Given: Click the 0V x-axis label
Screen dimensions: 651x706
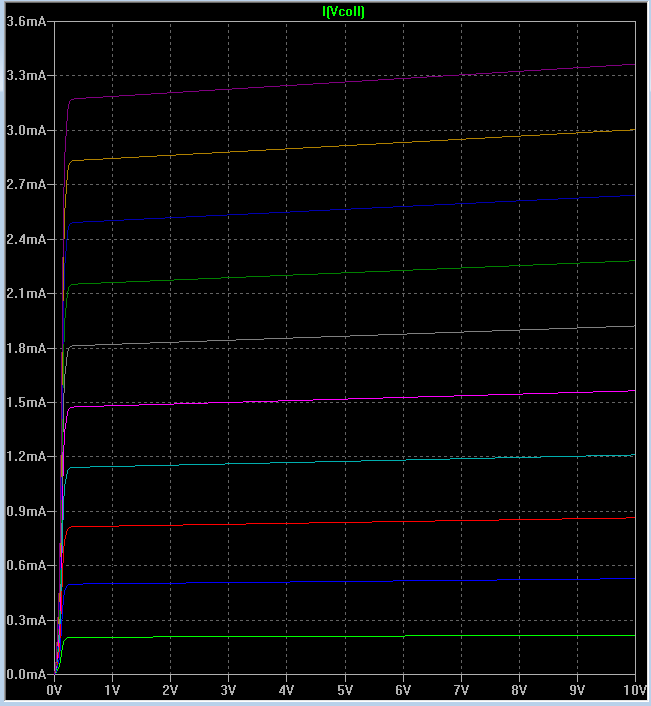Looking at the screenshot, I should coord(54,690).
